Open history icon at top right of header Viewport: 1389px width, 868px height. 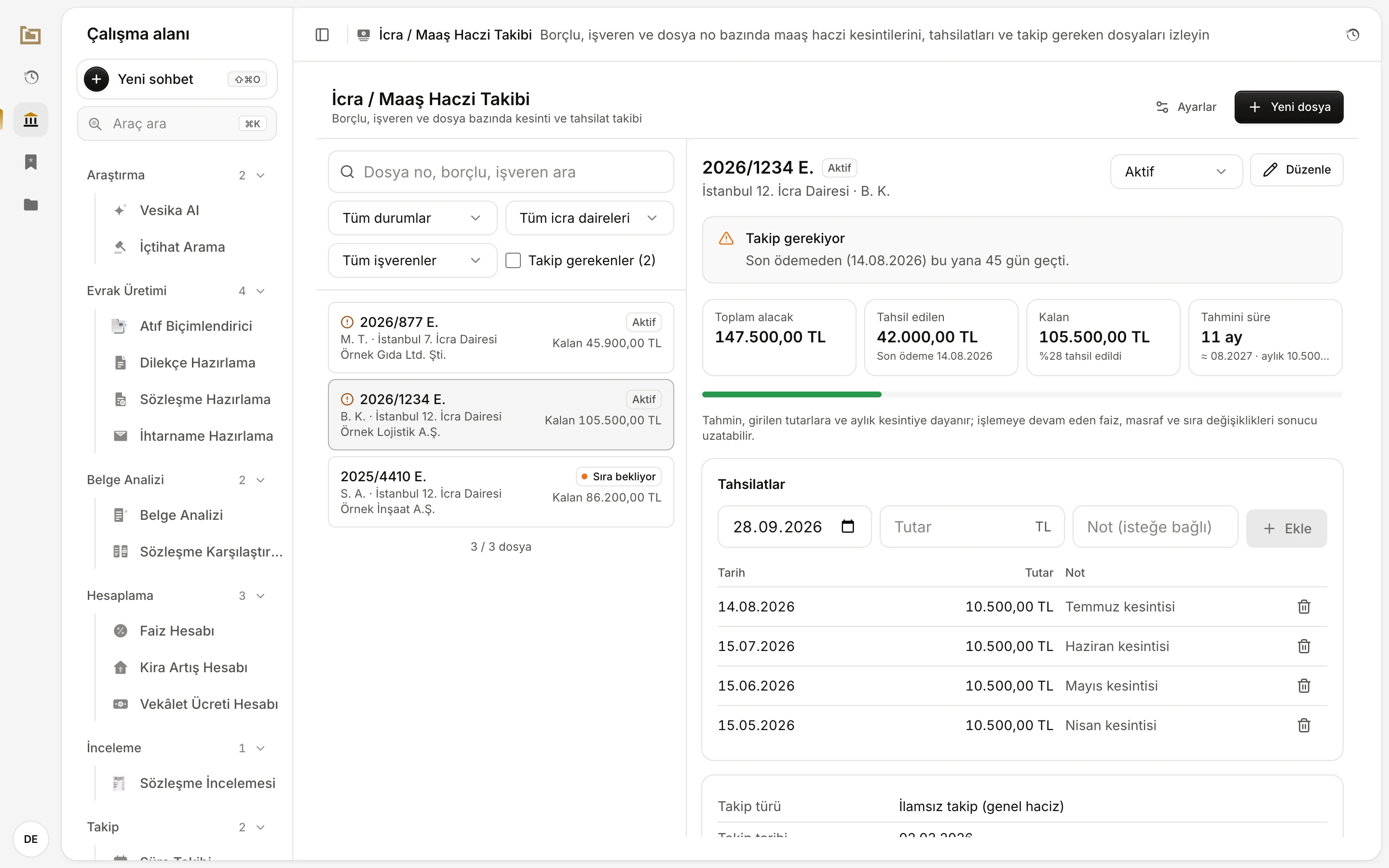(x=1353, y=35)
